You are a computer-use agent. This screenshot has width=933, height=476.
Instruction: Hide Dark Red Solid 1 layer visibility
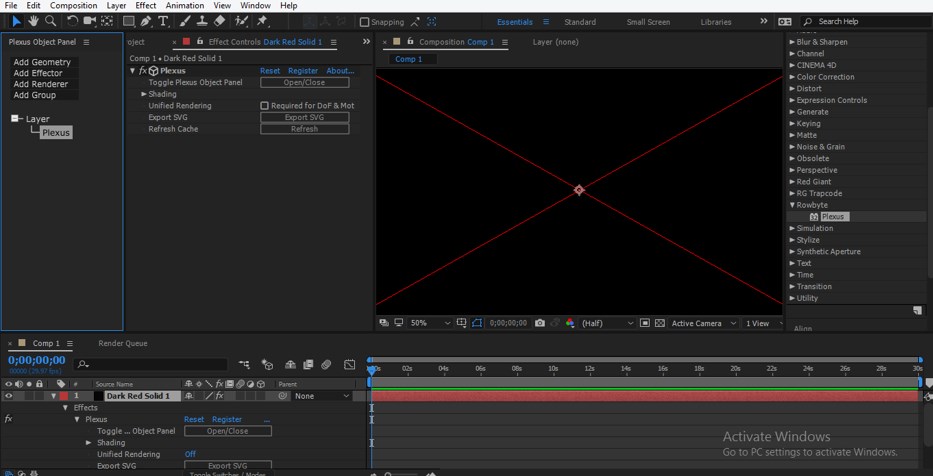(x=9, y=396)
